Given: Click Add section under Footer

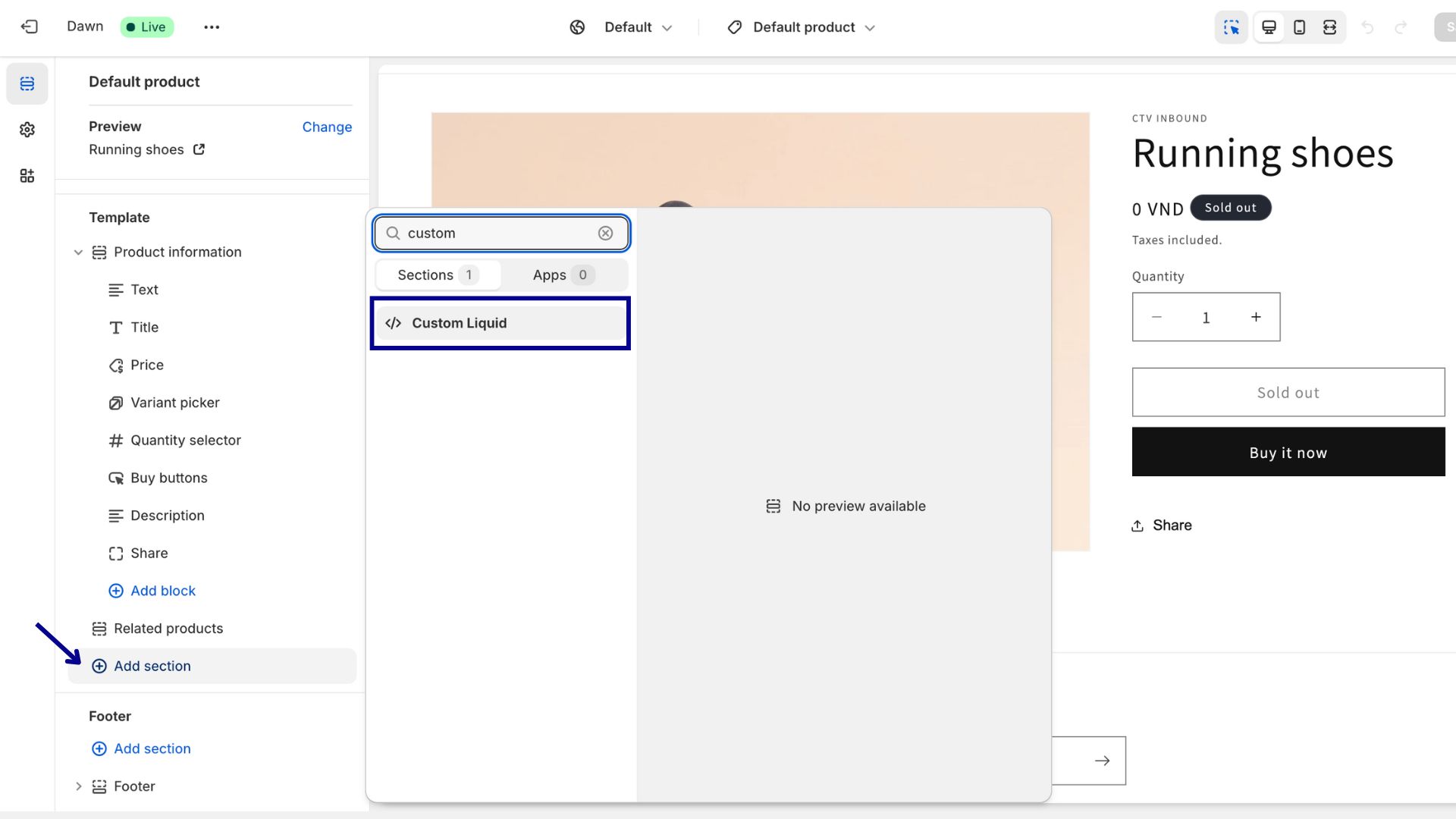Looking at the screenshot, I should pyautogui.click(x=141, y=748).
